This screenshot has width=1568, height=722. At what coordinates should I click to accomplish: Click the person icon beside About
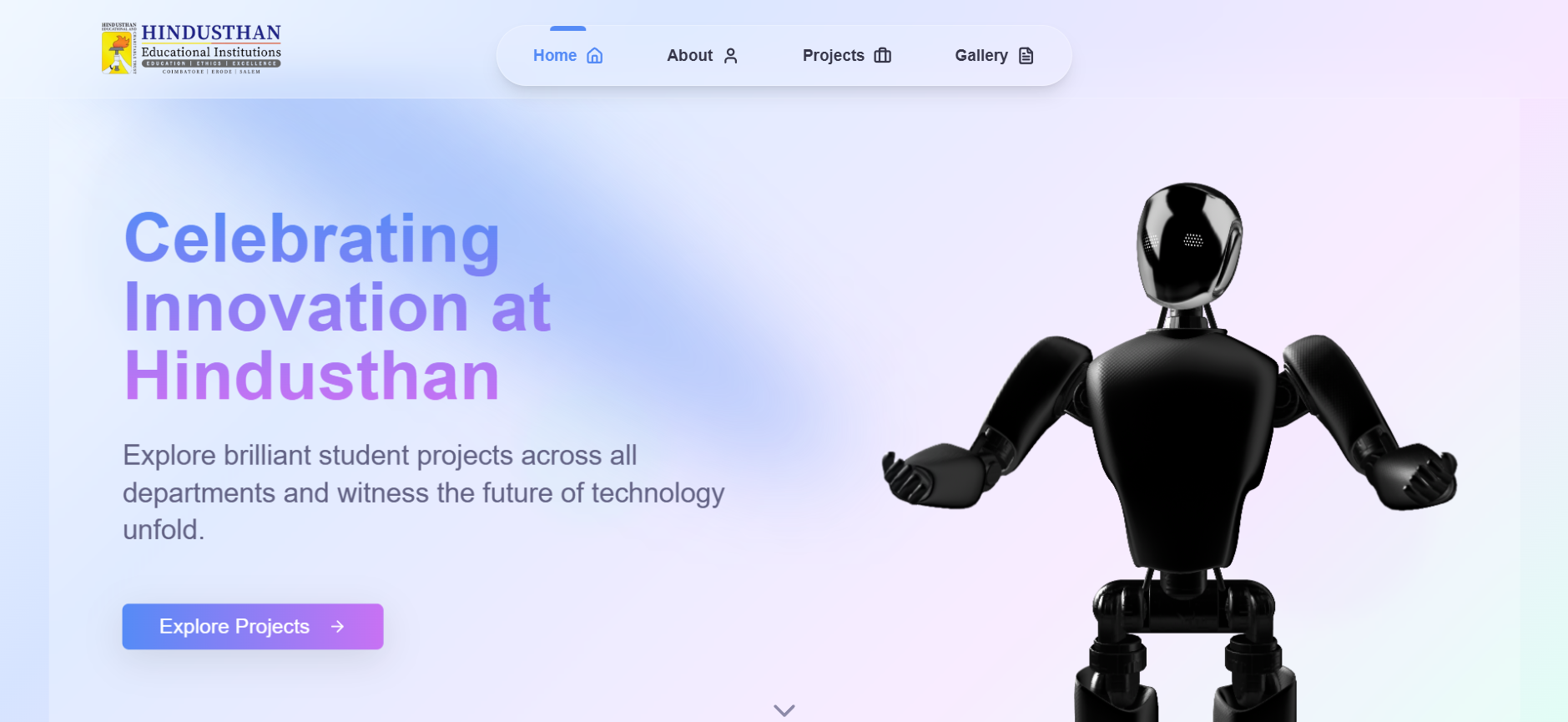[x=730, y=56]
